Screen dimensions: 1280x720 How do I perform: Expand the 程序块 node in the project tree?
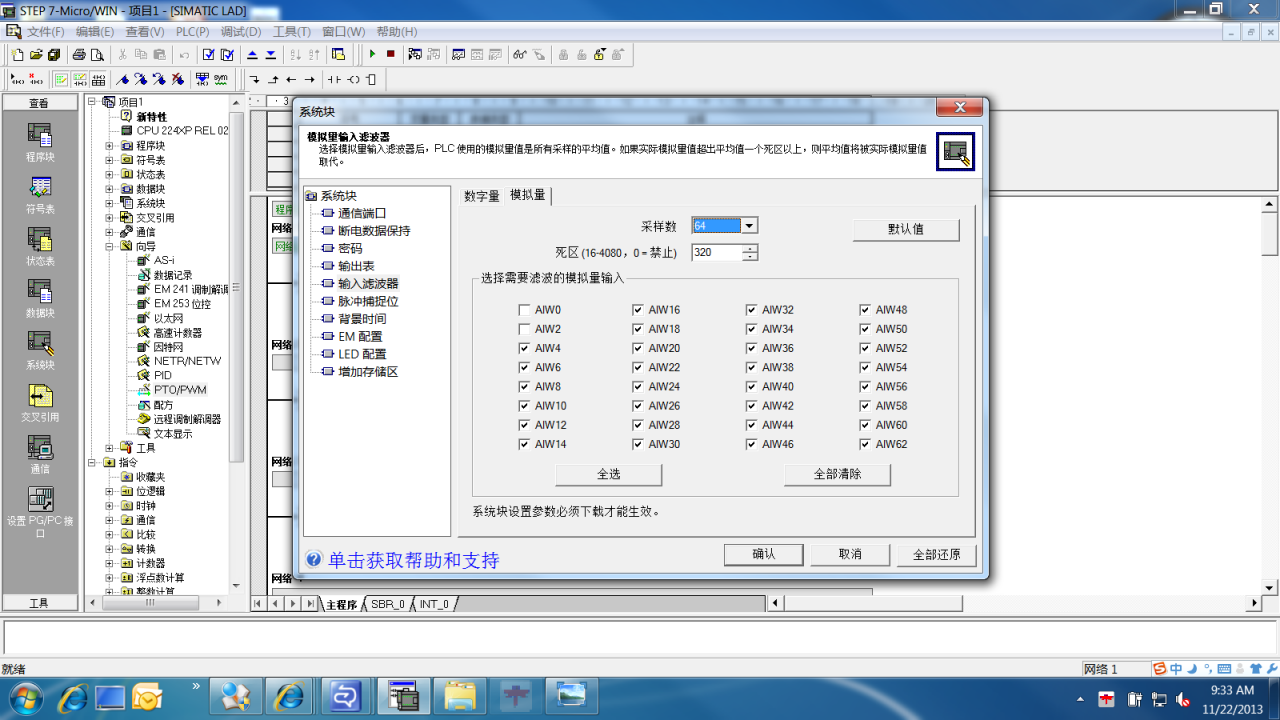click(x=110, y=146)
